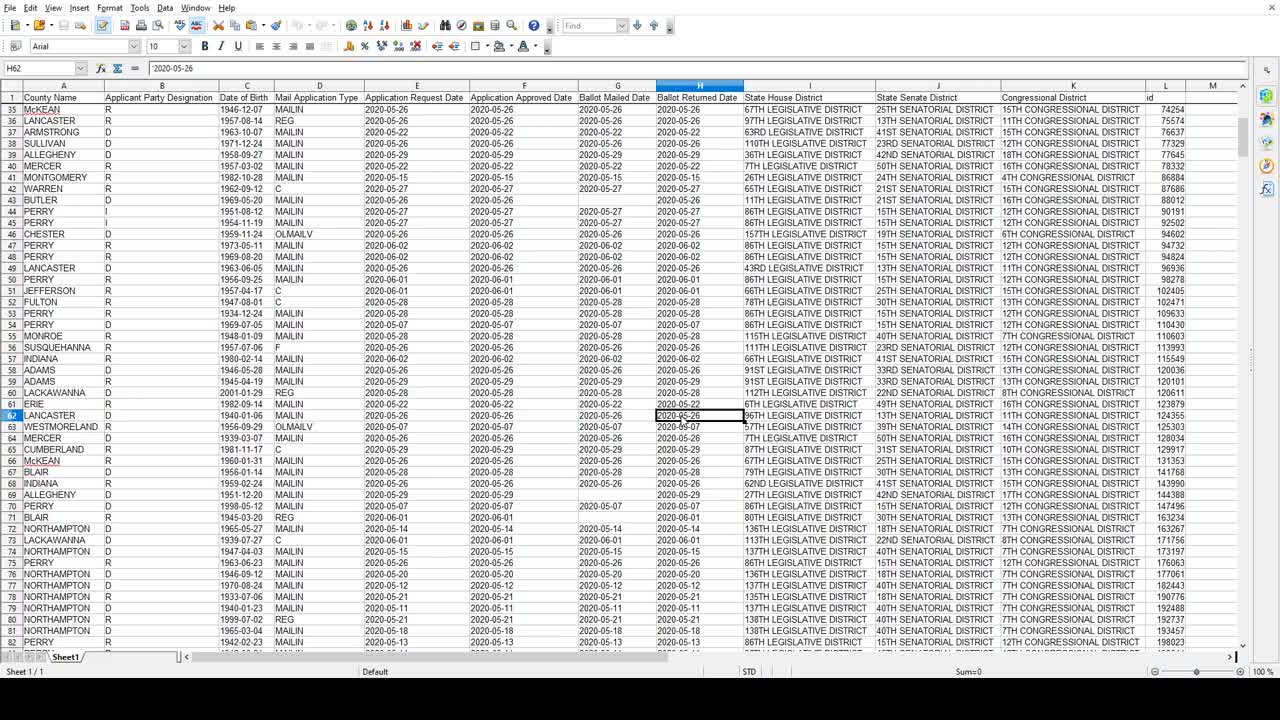The width and height of the screenshot is (1280, 720).
Task: Click the Document as E-mail icon
Action: click(80, 25)
